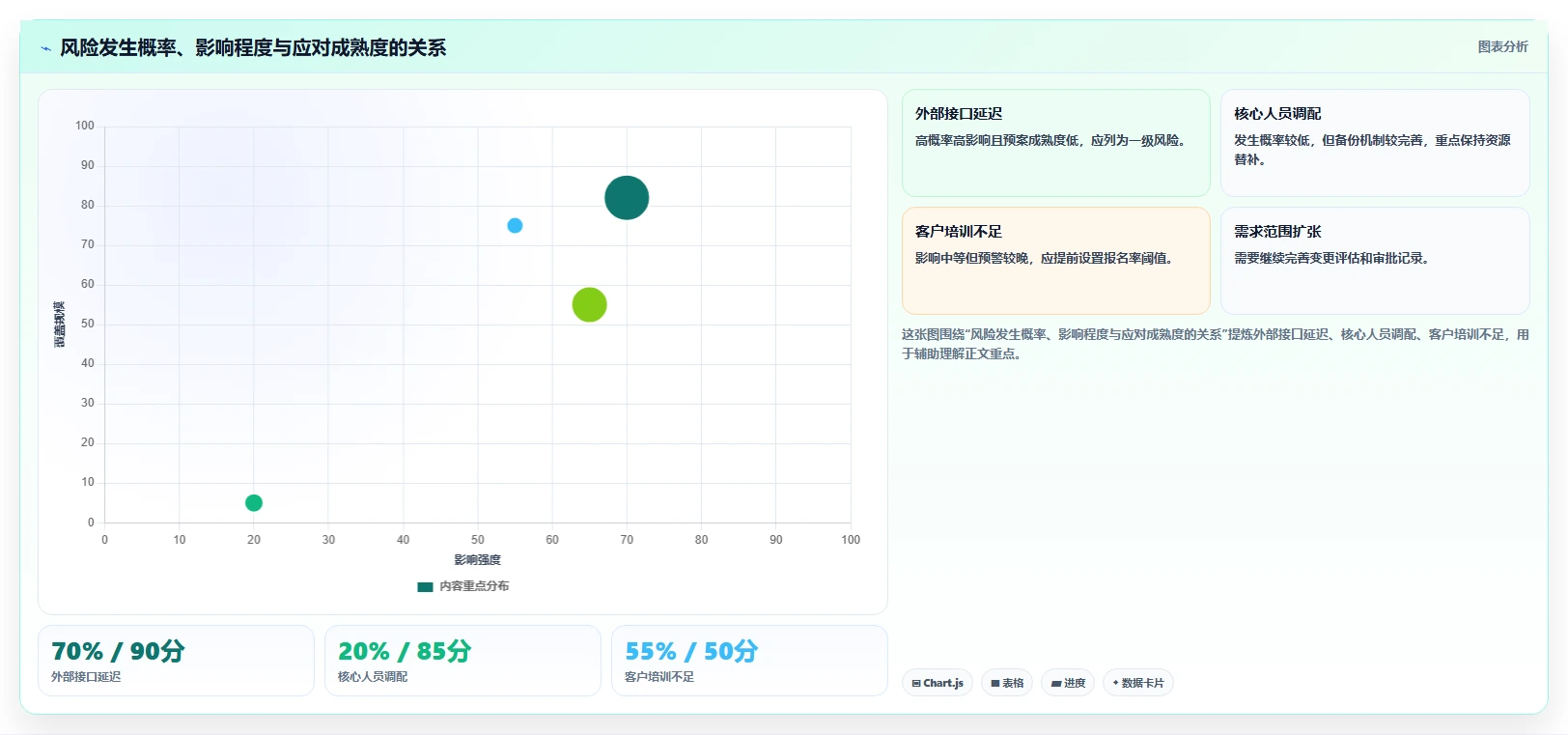The height and width of the screenshot is (735, 1568).
Task: Select the Chart.js tag chip
Action: [x=938, y=683]
